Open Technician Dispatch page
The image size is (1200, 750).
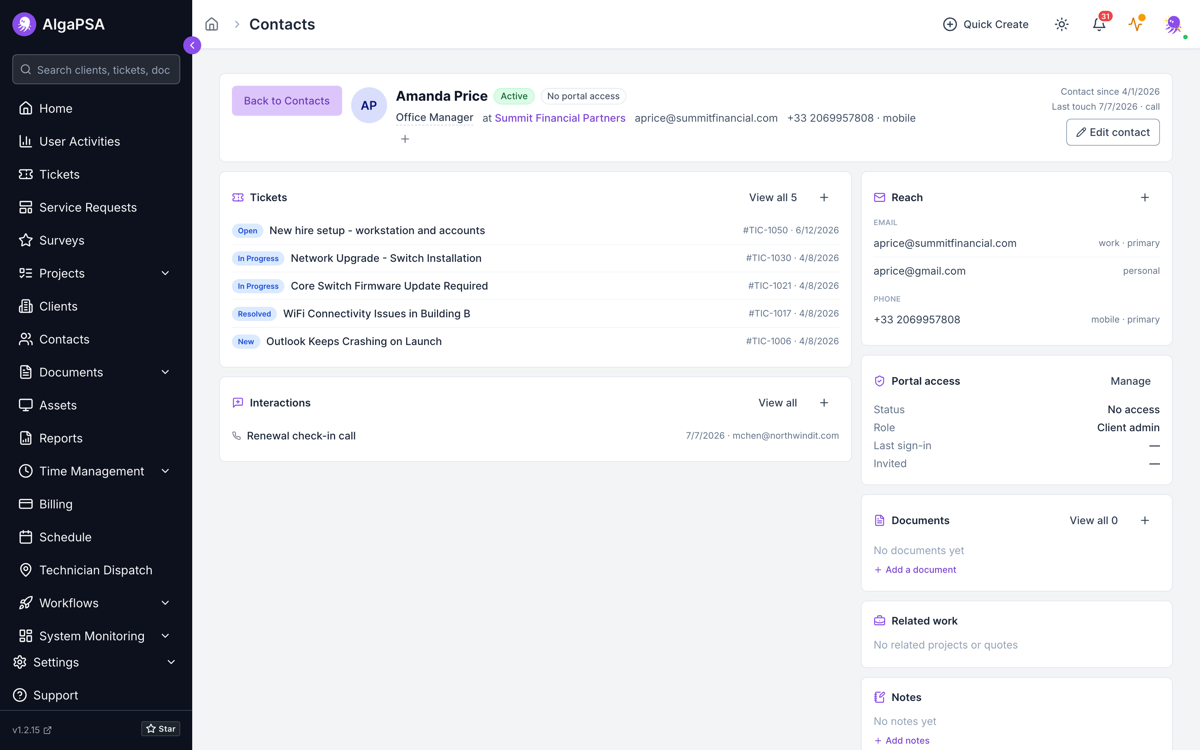pyautogui.click(x=96, y=570)
